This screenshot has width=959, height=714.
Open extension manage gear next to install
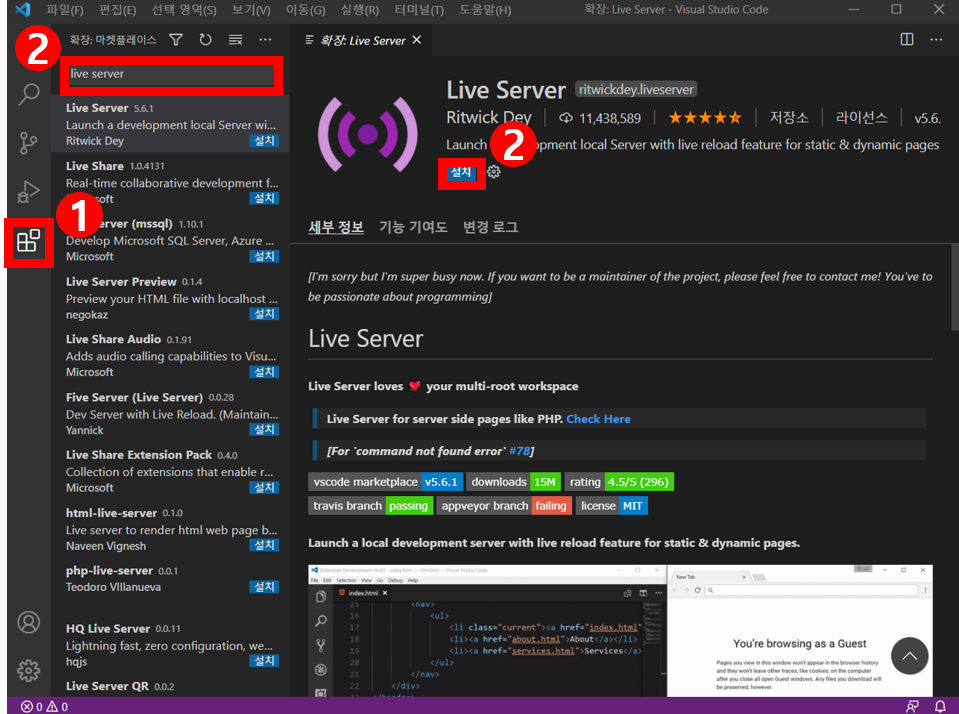pos(494,172)
